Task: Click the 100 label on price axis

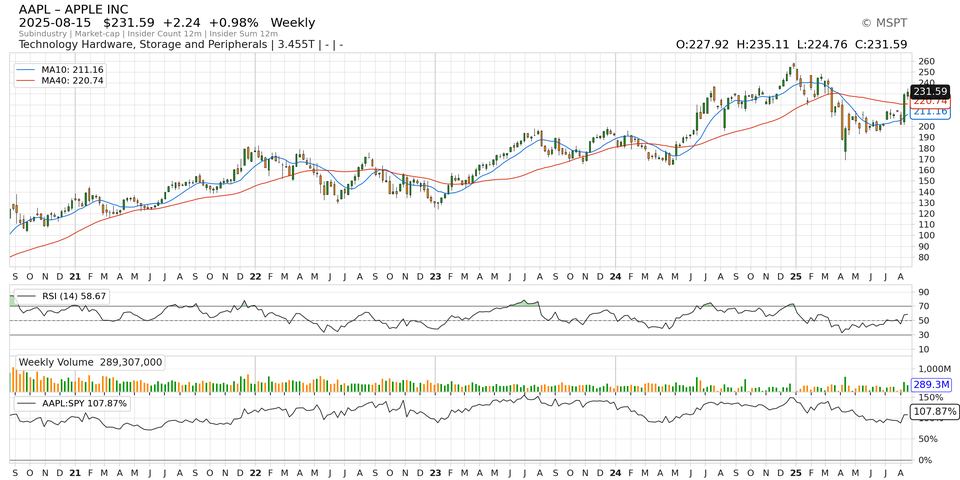Action: click(927, 236)
